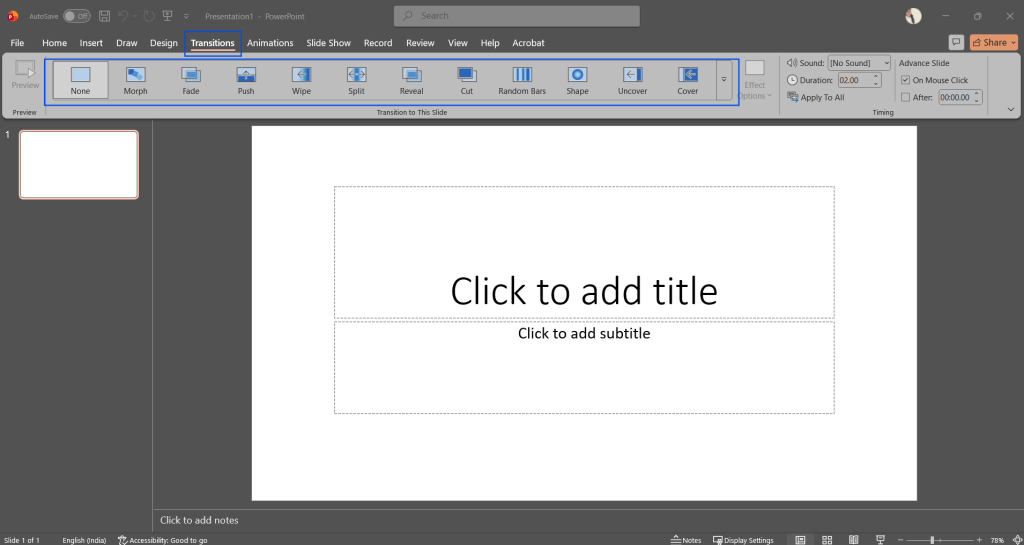The height and width of the screenshot is (545, 1024).
Task: Choose the Shape transition
Action: tap(577, 80)
